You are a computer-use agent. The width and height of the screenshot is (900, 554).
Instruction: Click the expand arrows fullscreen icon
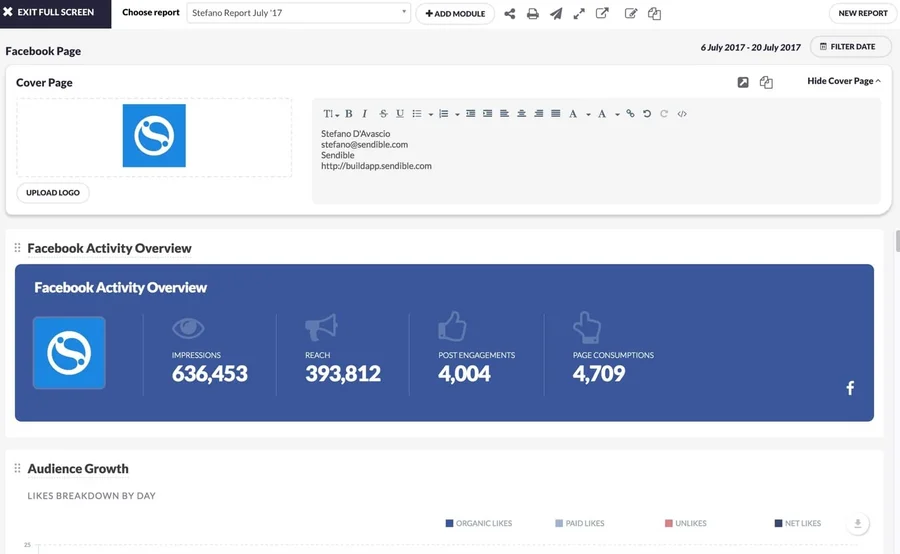(579, 14)
